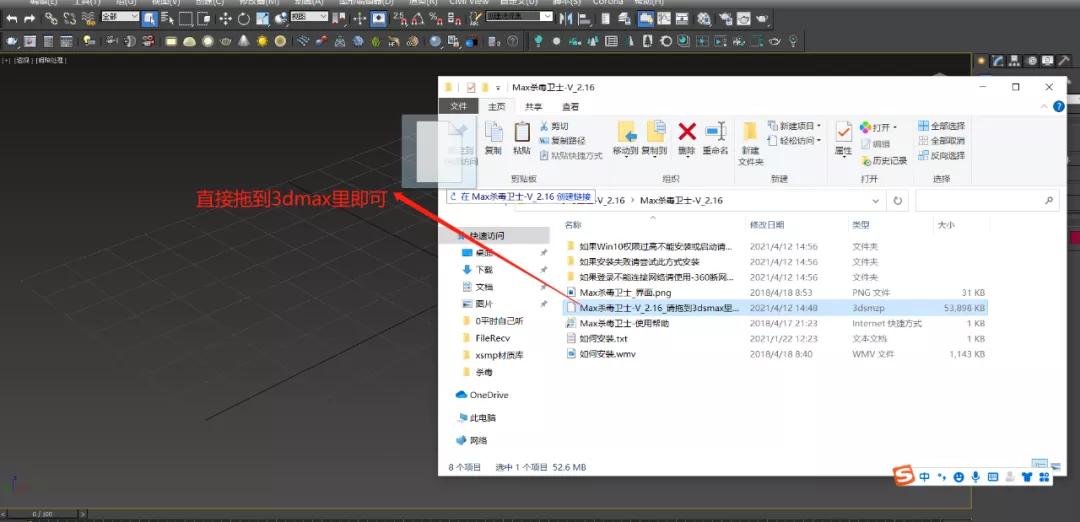Open the reference coordinate system dropdown
This screenshot has height=522, width=1080.
309,17
